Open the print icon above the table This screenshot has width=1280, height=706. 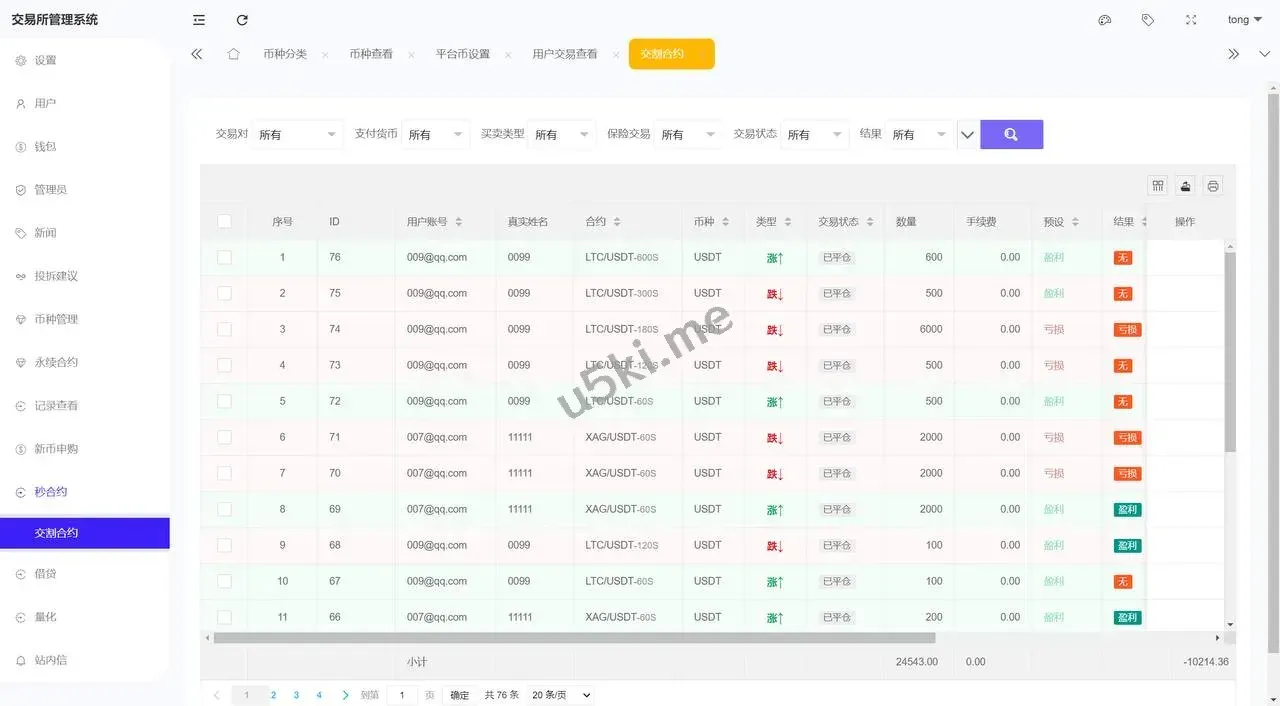[1213, 186]
